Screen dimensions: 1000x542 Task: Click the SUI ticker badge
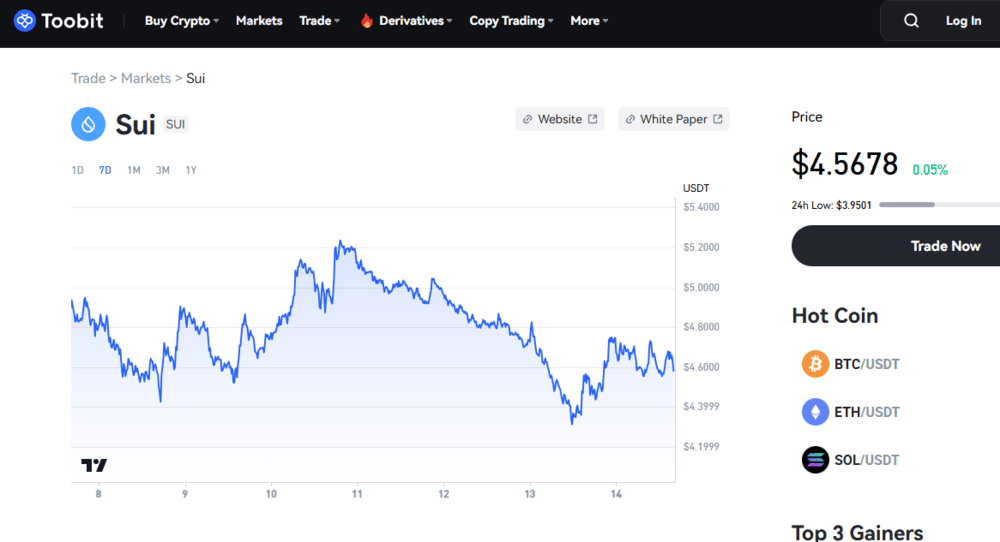click(175, 124)
